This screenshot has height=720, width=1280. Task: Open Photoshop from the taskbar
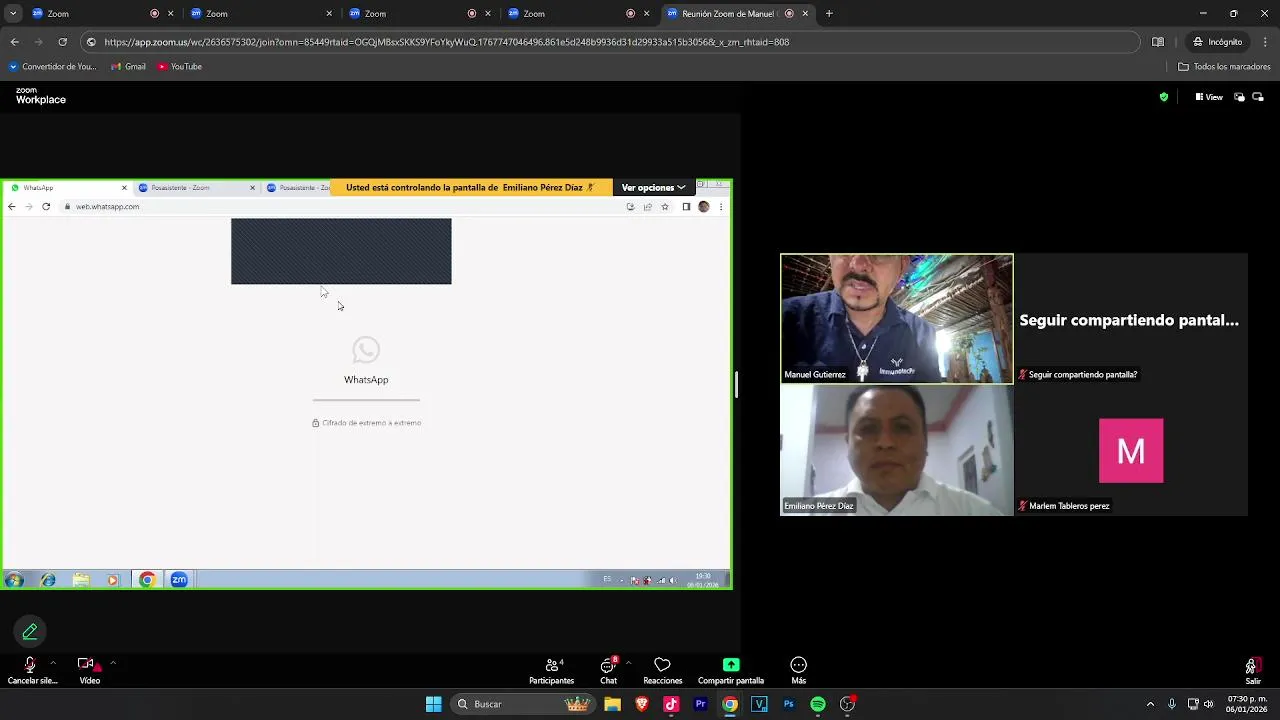pos(789,704)
